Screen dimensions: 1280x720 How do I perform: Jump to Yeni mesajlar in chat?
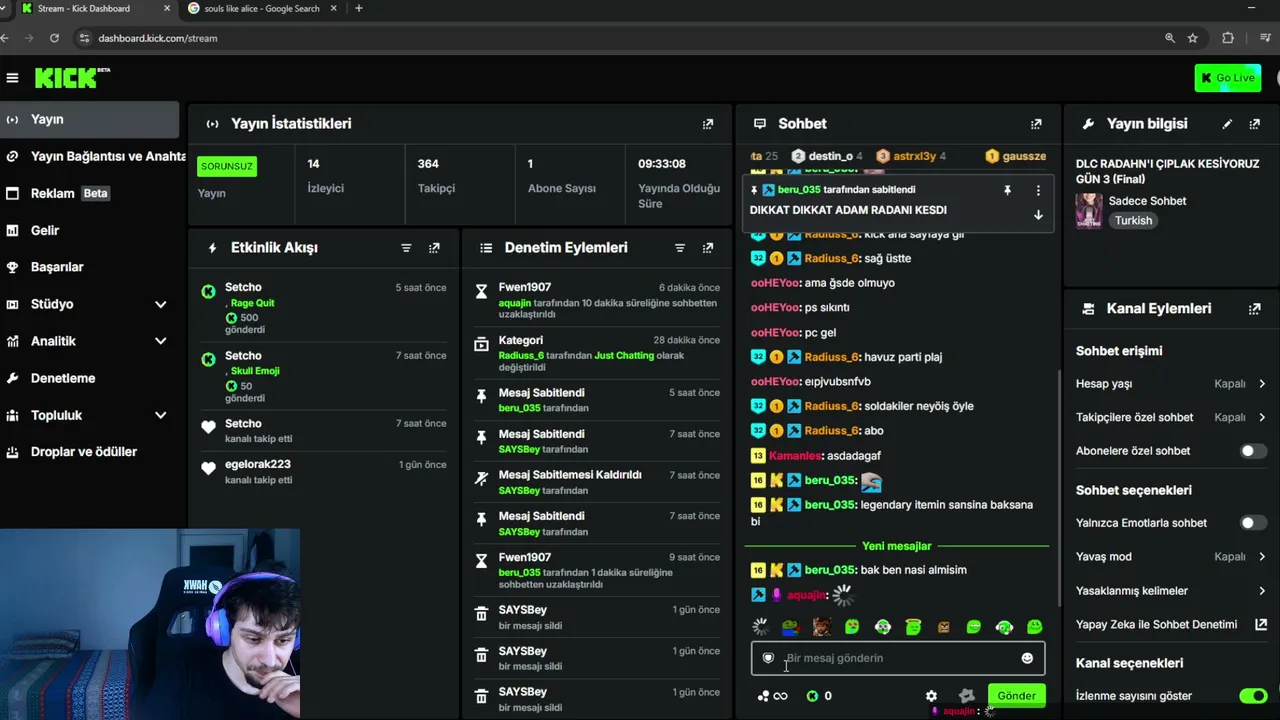click(897, 546)
